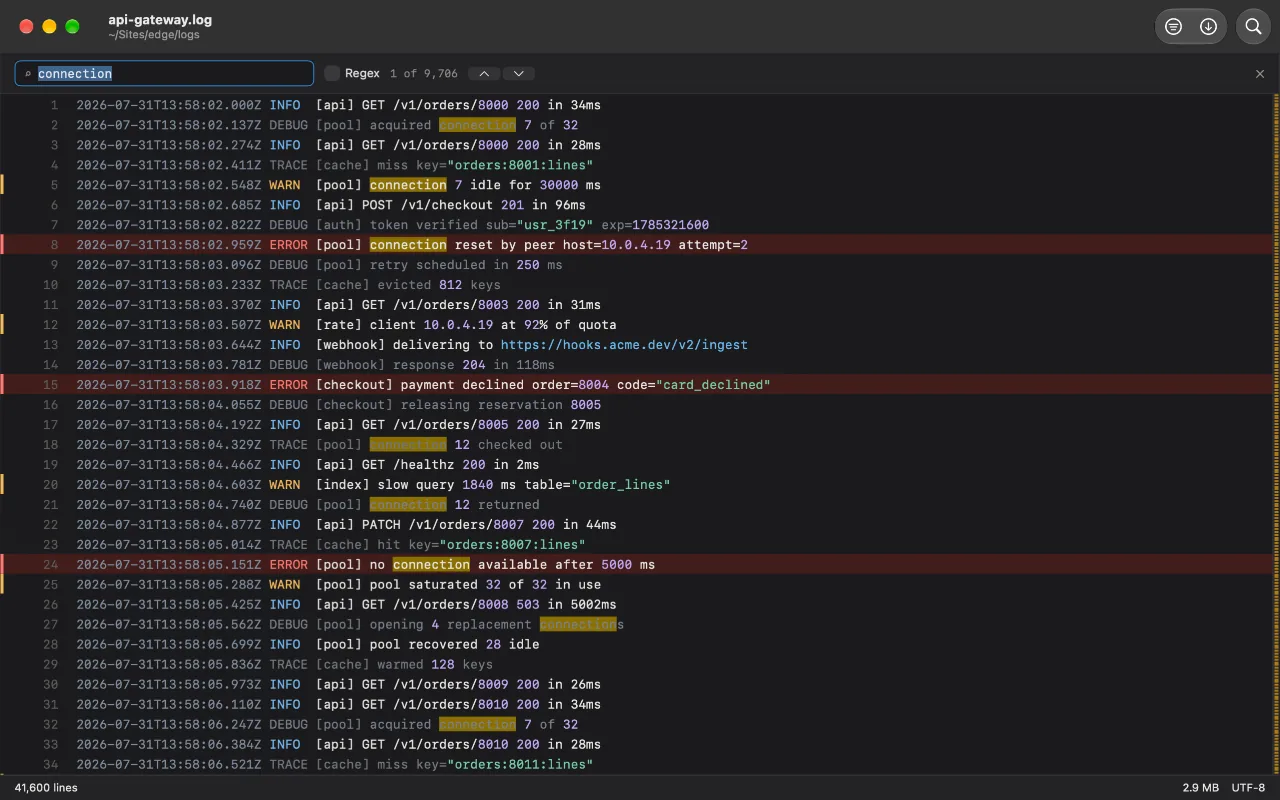Click 'connections' match on line 27

pyautogui.click(x=582, y=625)
